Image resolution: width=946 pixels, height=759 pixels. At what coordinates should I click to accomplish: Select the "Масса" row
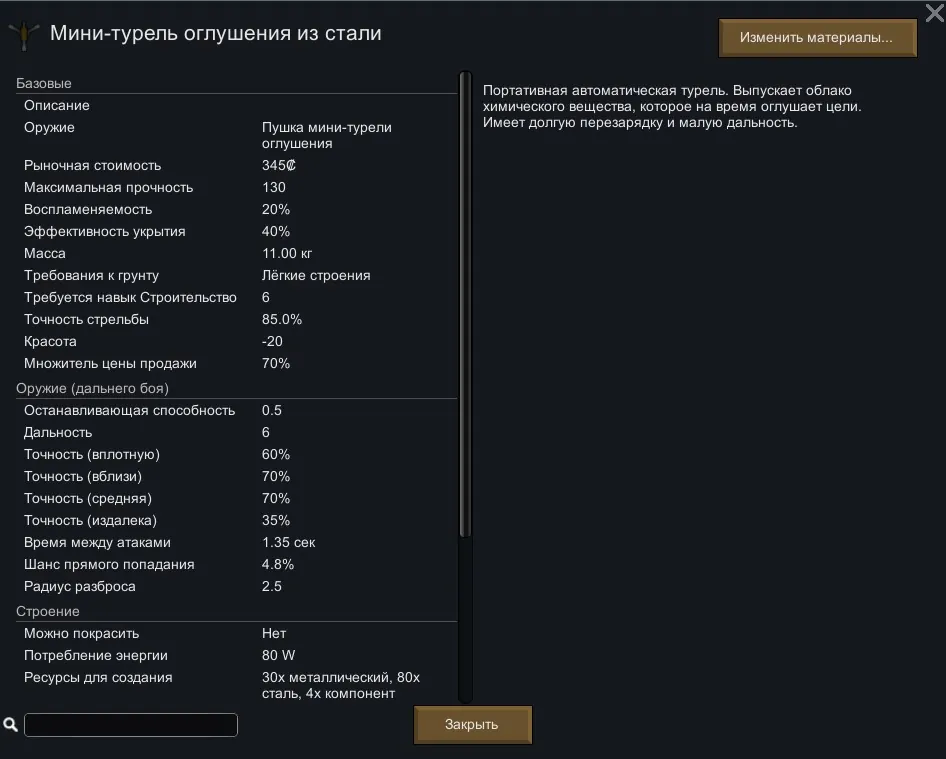(236, 253)
